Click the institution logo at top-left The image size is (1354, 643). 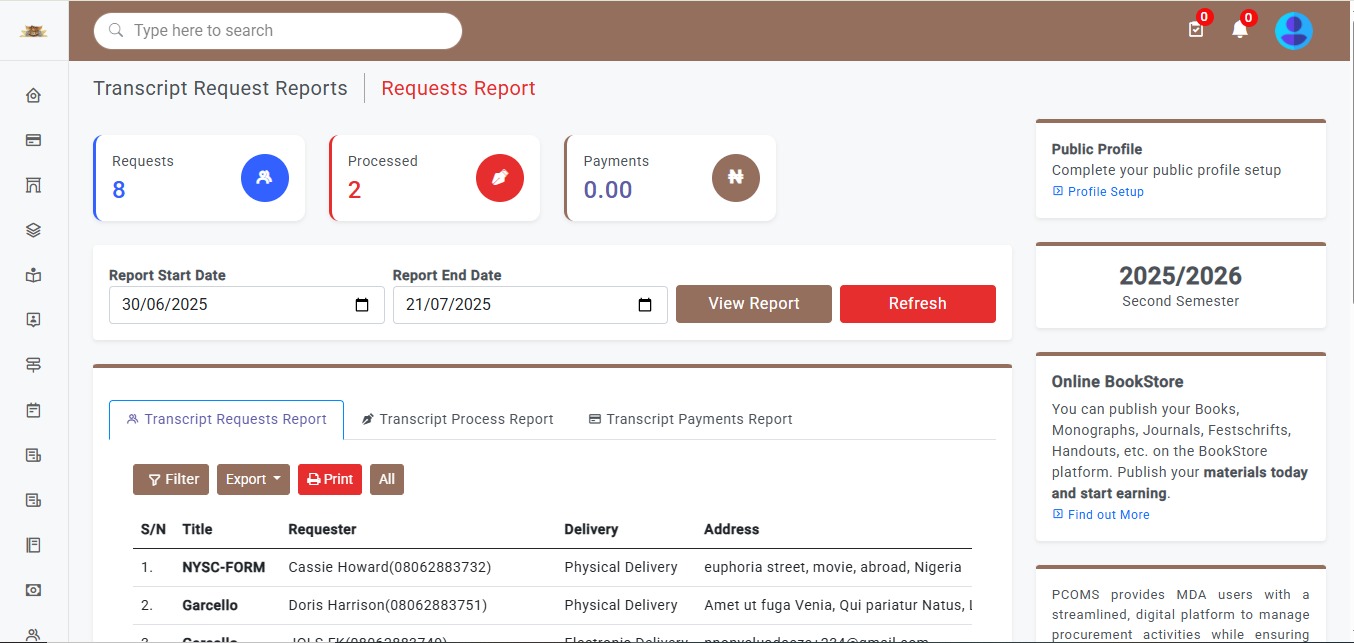click(x=34, y=31)
